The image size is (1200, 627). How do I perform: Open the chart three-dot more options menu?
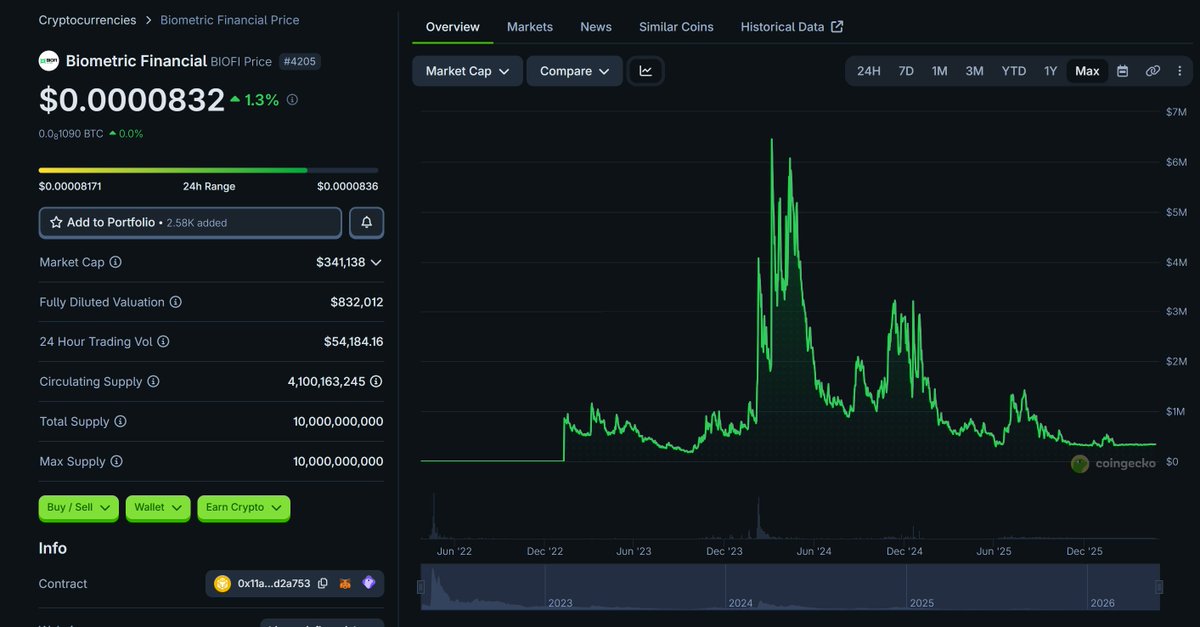(1180, 71)
